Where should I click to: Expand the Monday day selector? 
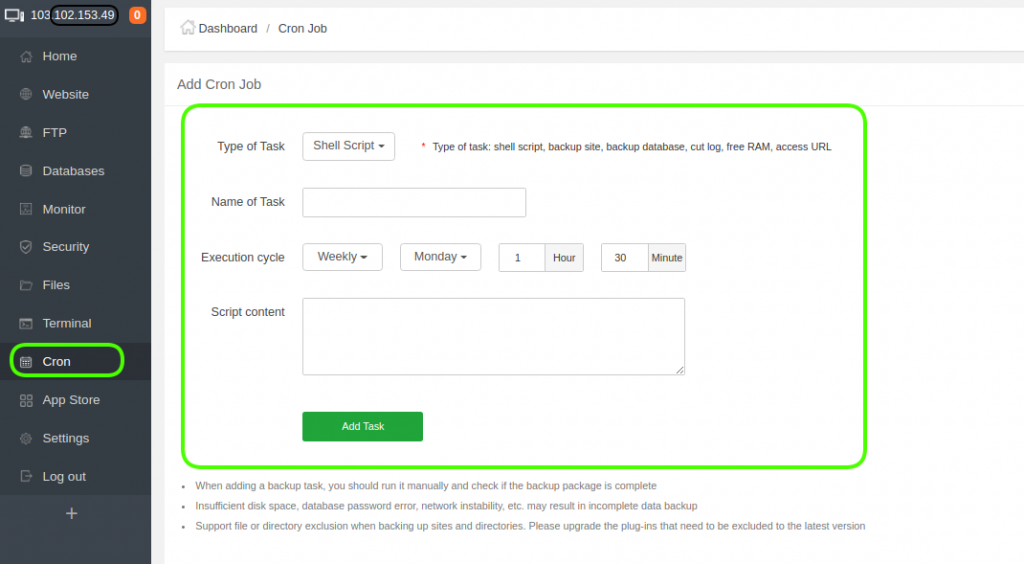pyautogui.click(x=440, y=257)
